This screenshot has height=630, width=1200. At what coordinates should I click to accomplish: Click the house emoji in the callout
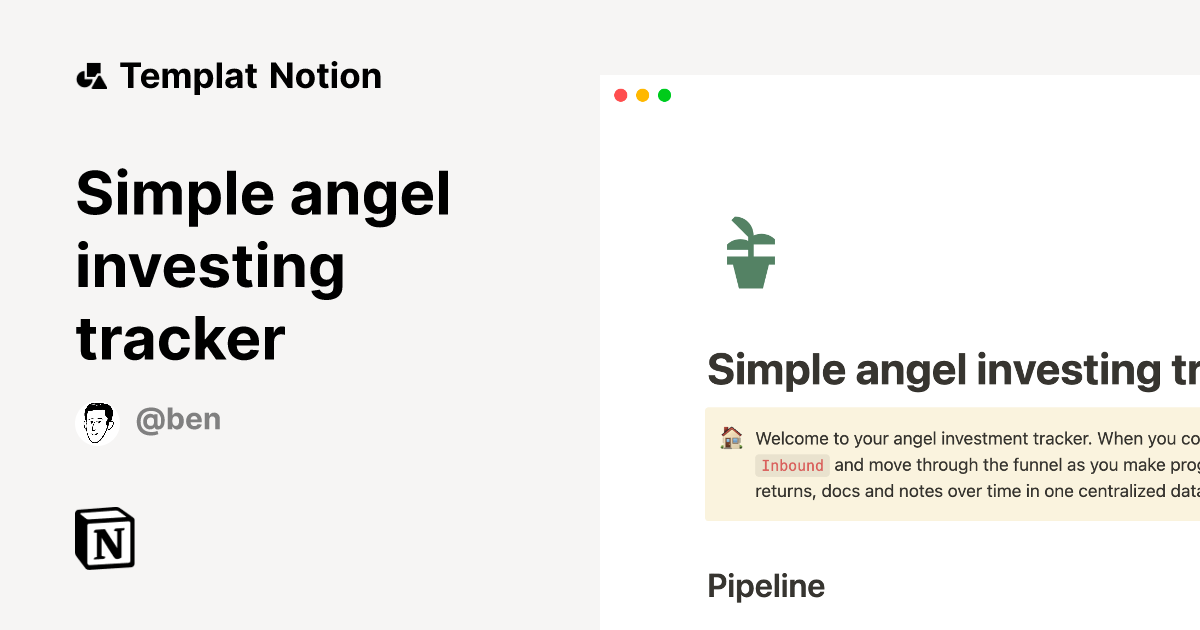click(x=731, y=437)
